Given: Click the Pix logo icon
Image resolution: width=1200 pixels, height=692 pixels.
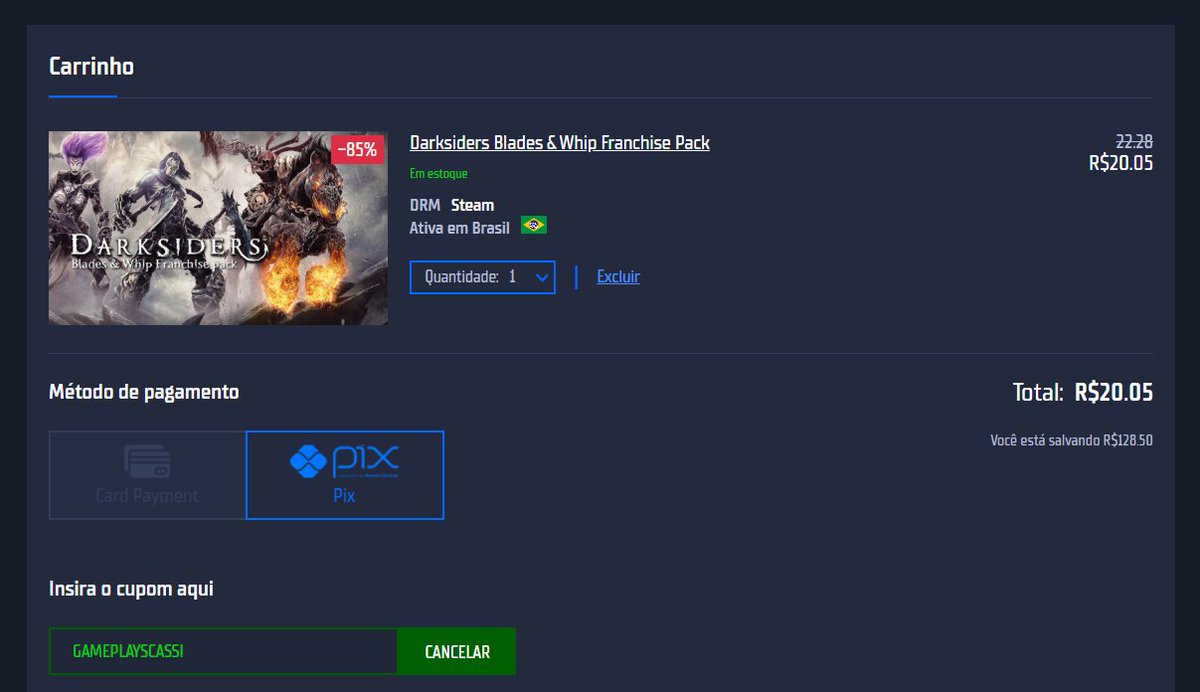Looking at the screenshot, I should point(344,462).
